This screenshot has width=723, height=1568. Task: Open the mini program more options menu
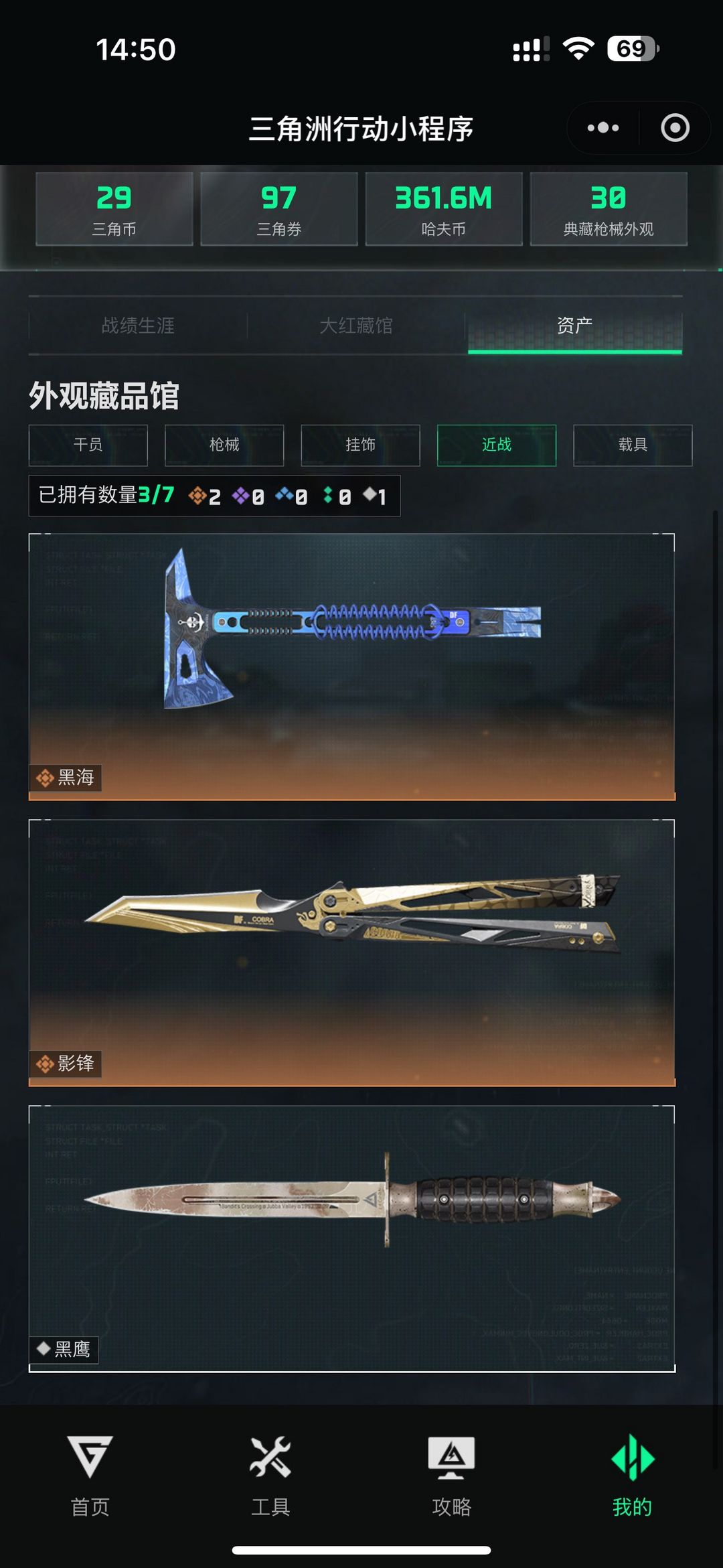coord(602,128)
